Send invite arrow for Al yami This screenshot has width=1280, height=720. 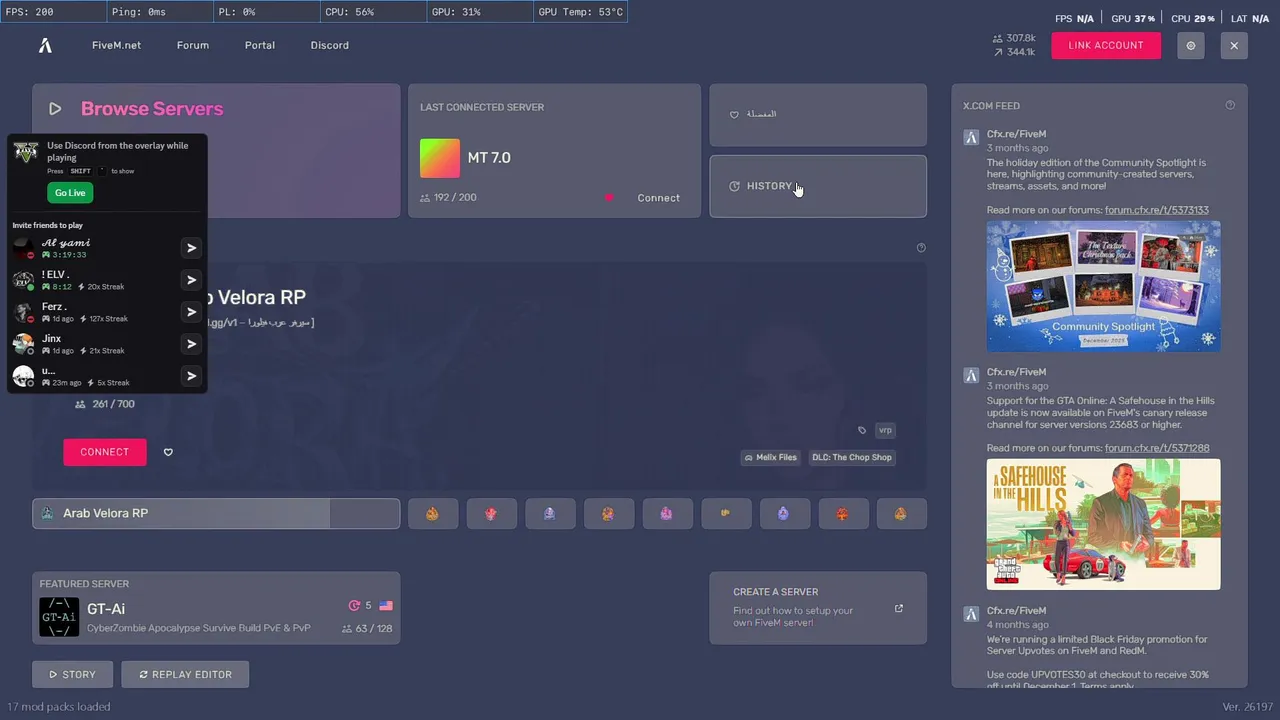[191, 248]
